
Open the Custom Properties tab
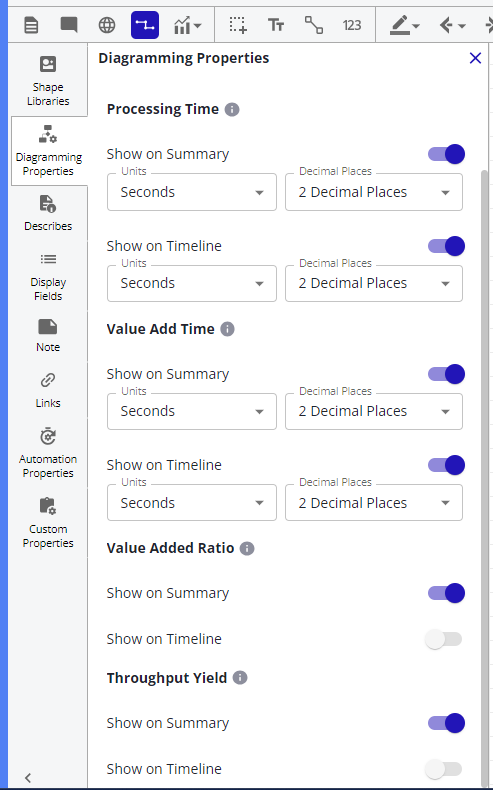pos(48,522)
